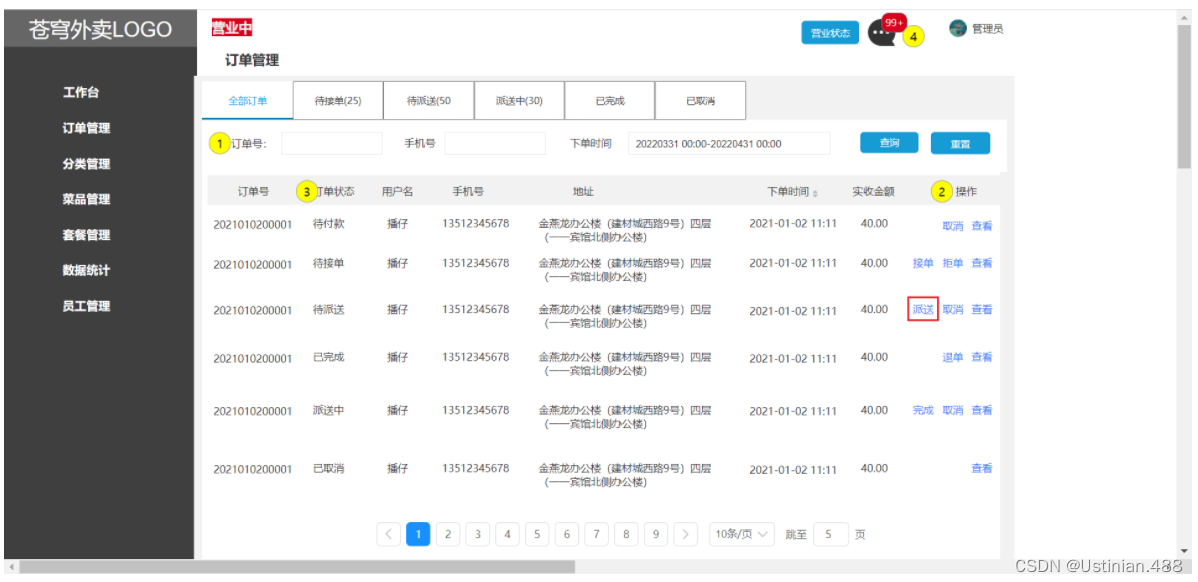Switch to 已取消 tab

pyautogui.click(x=700, y=101)
